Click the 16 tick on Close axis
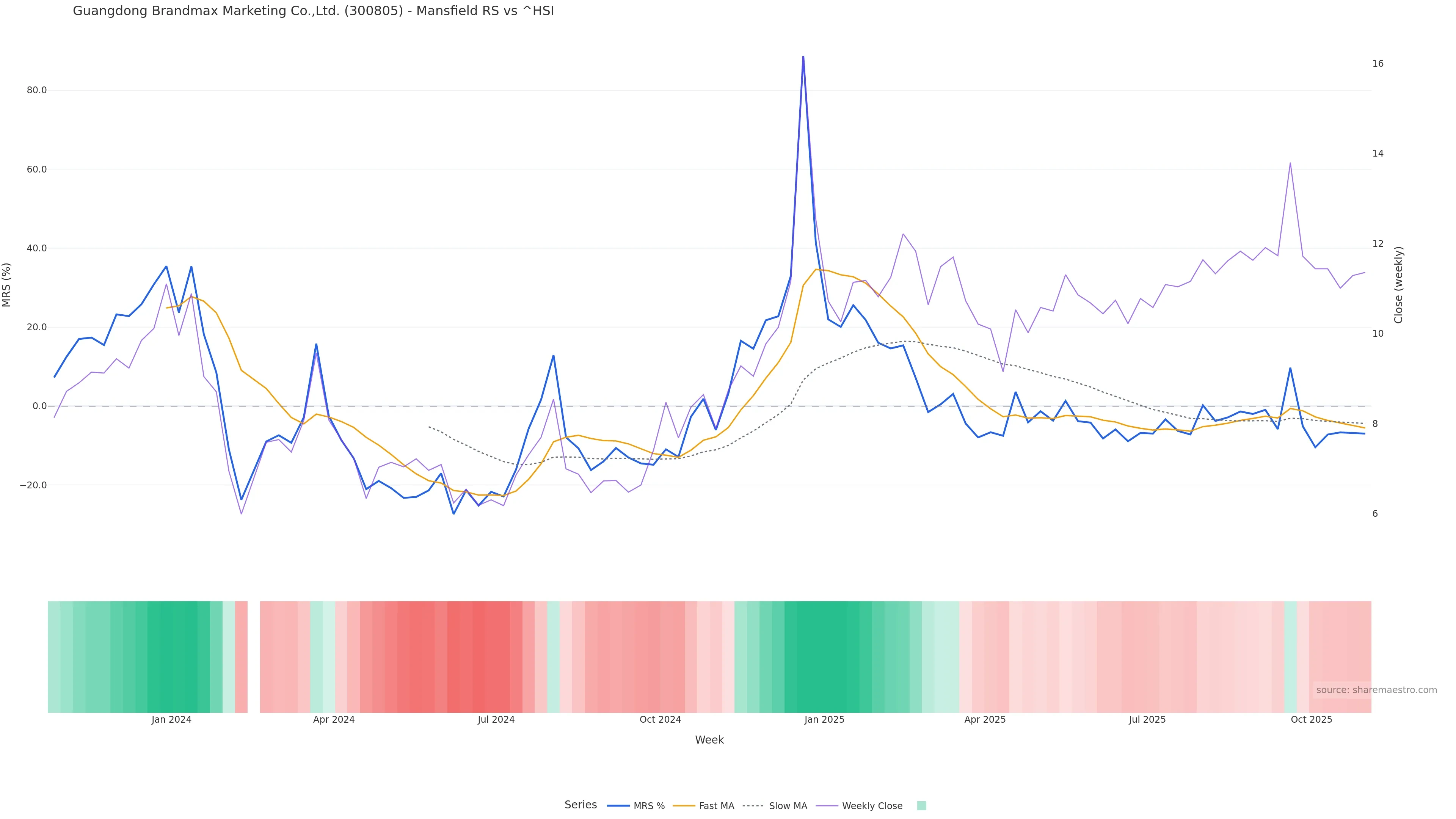 point(1378,63)
